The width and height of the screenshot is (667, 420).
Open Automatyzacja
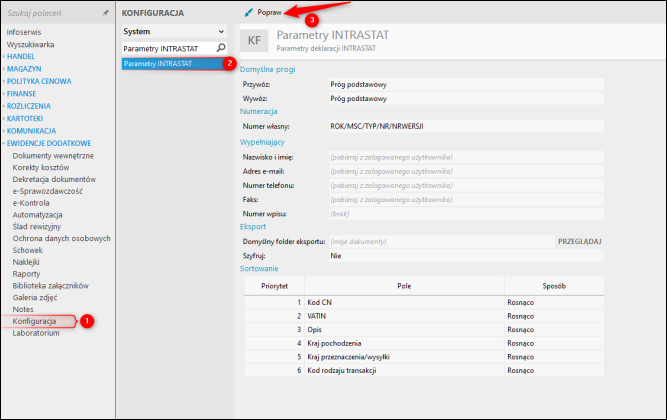[x=37, y=215]
